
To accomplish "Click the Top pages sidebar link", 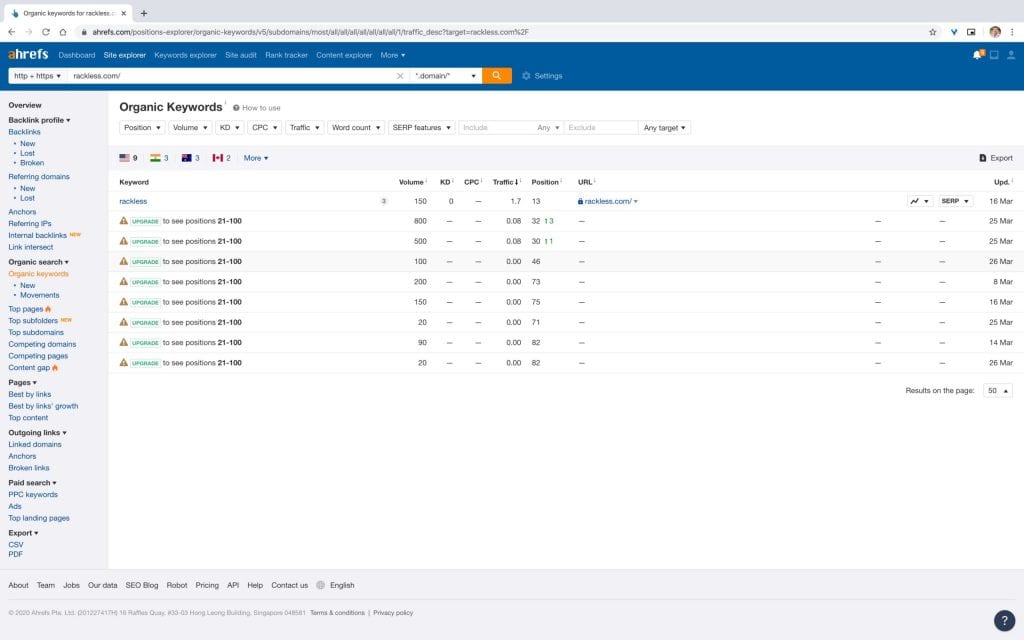I will (x=25, y=309).
